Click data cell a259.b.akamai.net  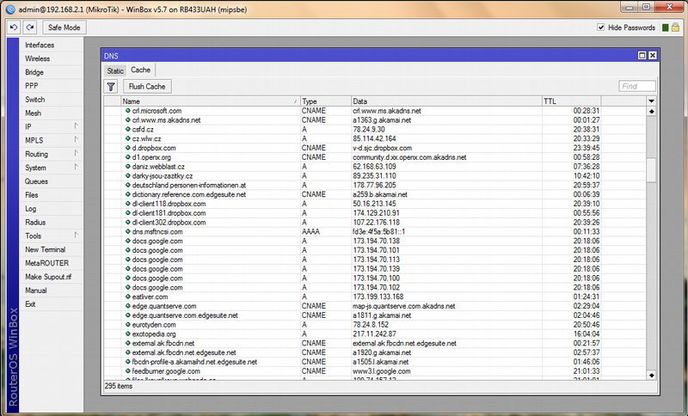coord(380,194)
